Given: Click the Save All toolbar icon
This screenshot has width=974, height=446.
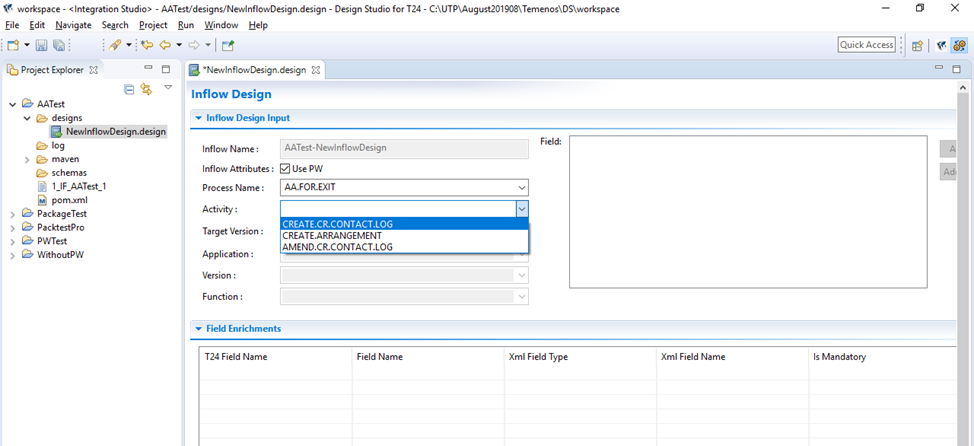Looking at the screenshot, I should (x=59, y=45).
